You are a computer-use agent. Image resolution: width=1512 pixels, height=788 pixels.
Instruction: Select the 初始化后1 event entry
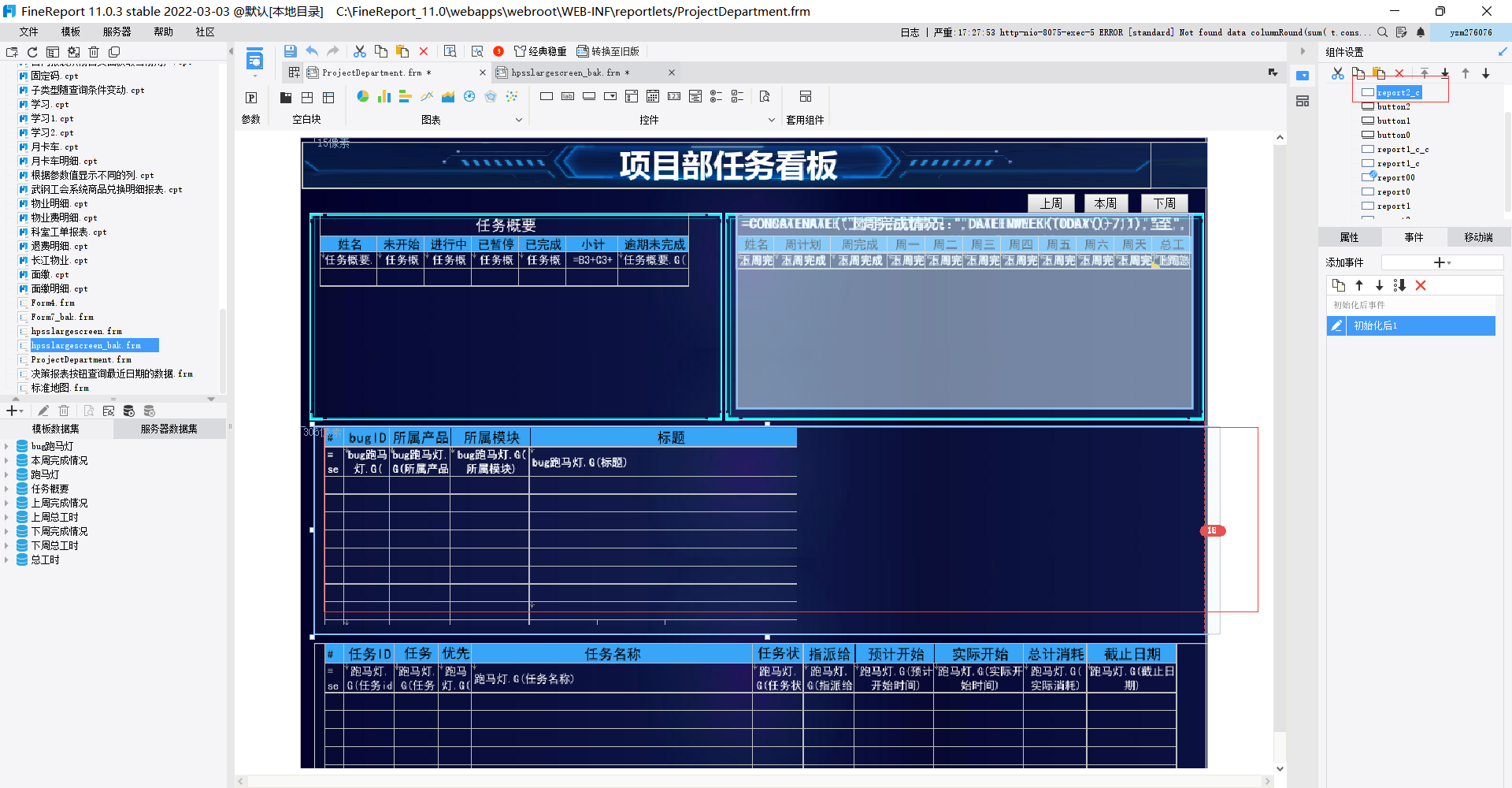point(1411,325)
